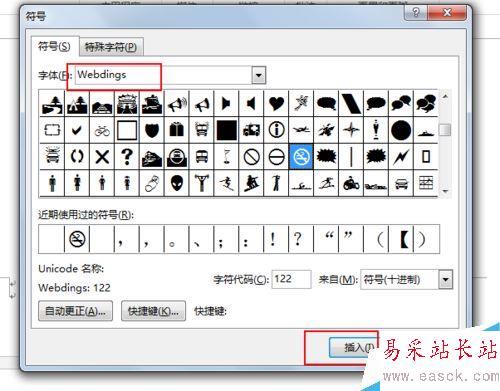Pick the golf flag in hole symbol
This screenshot has width=500, height=391.
(227, 157)
